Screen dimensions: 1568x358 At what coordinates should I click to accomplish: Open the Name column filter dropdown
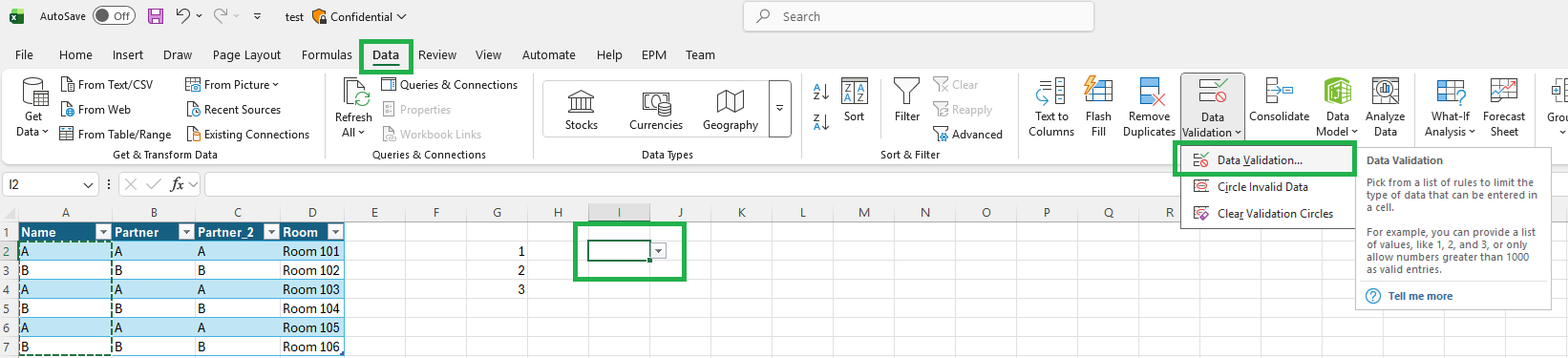[x=103, y=232]
